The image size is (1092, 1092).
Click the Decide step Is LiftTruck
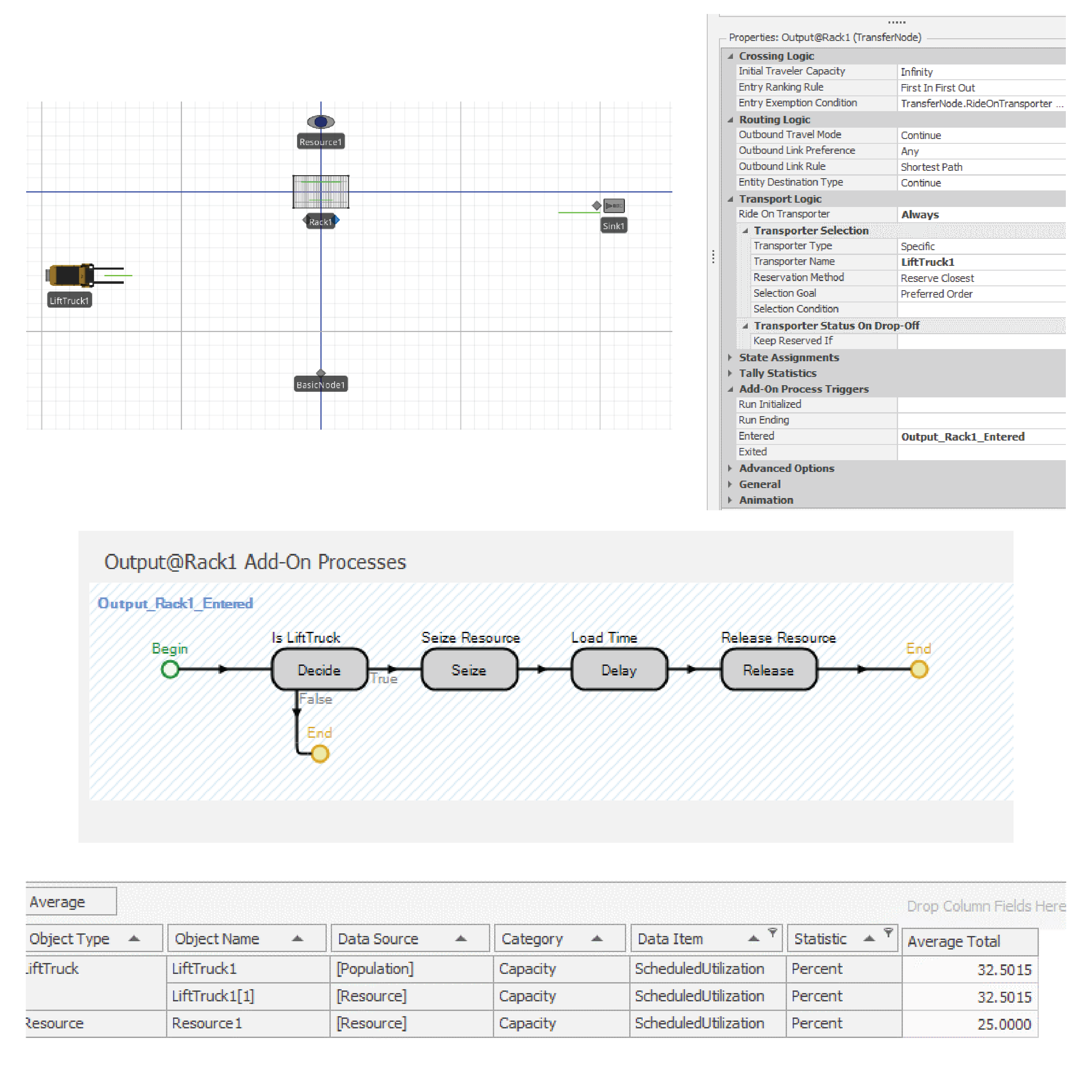pyautogui.click(x=319, y=670)
